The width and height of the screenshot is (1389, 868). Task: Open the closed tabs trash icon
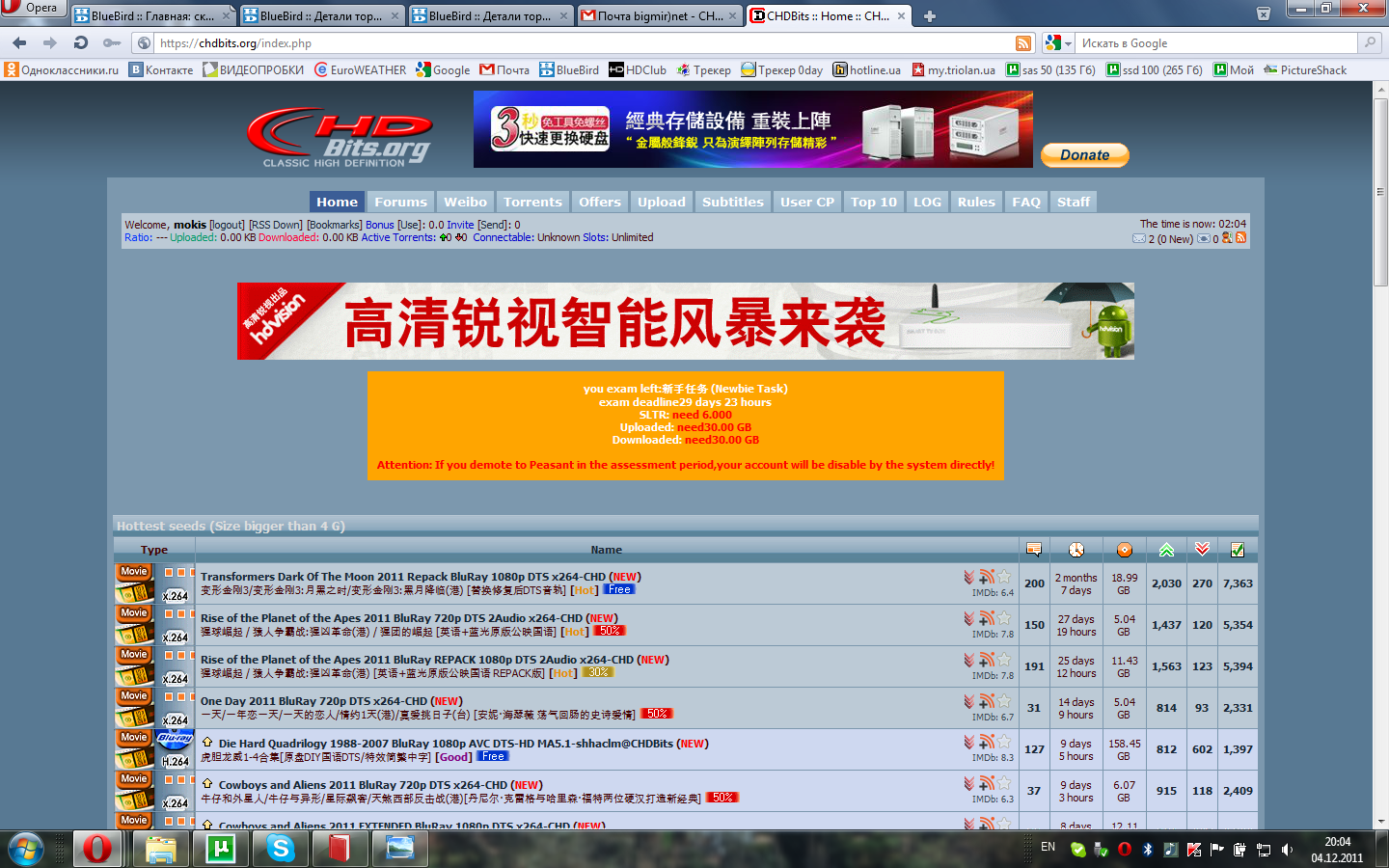(x=1264, y=14)
